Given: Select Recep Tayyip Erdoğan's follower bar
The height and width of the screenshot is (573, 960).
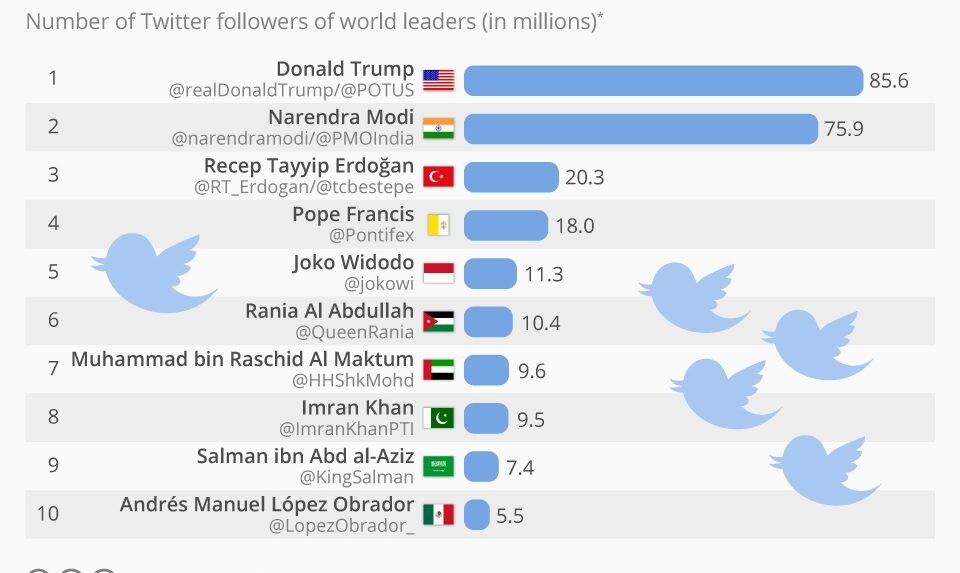Looking at the screenshot, I should point(511,177).
